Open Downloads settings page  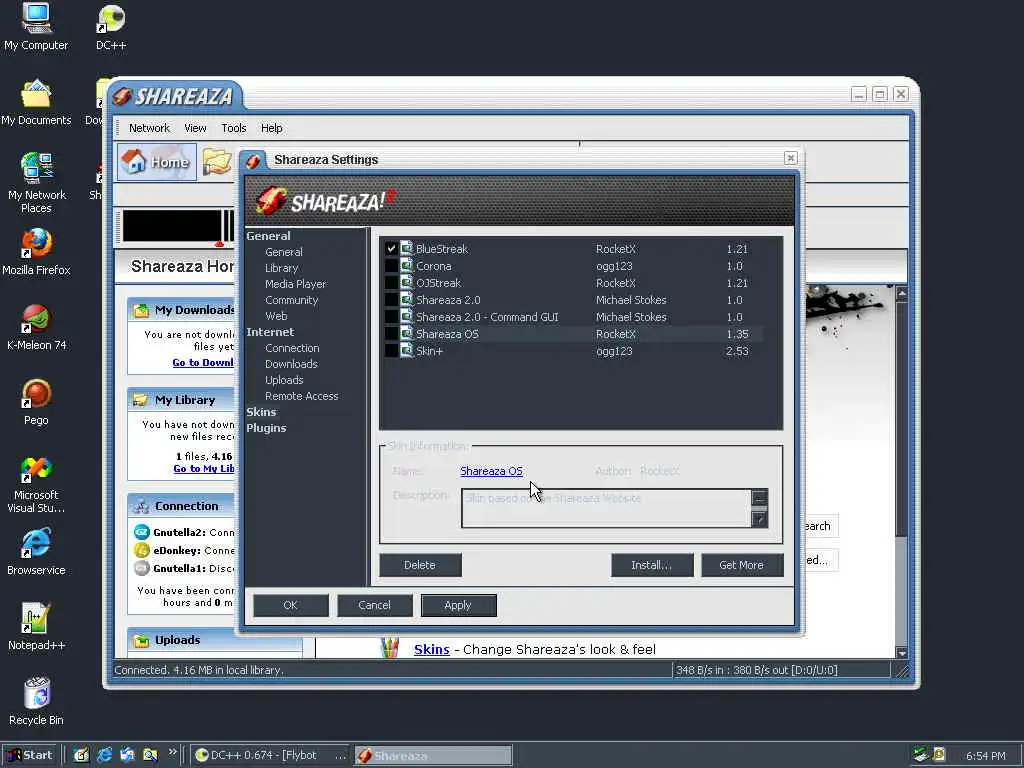(x=291, y=364)
